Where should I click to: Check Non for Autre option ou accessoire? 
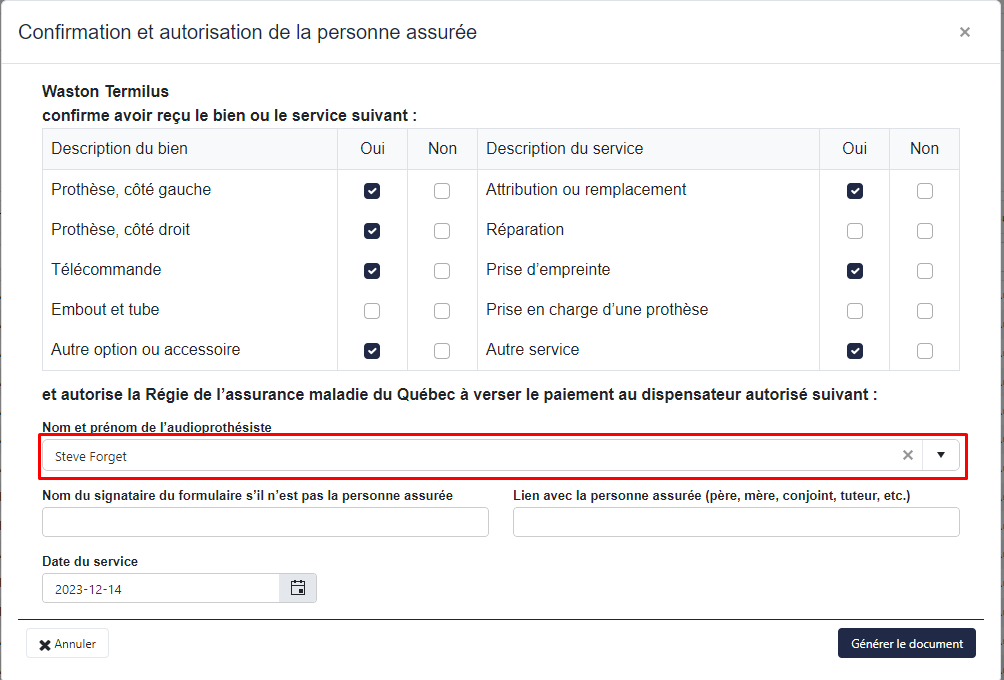442,351
